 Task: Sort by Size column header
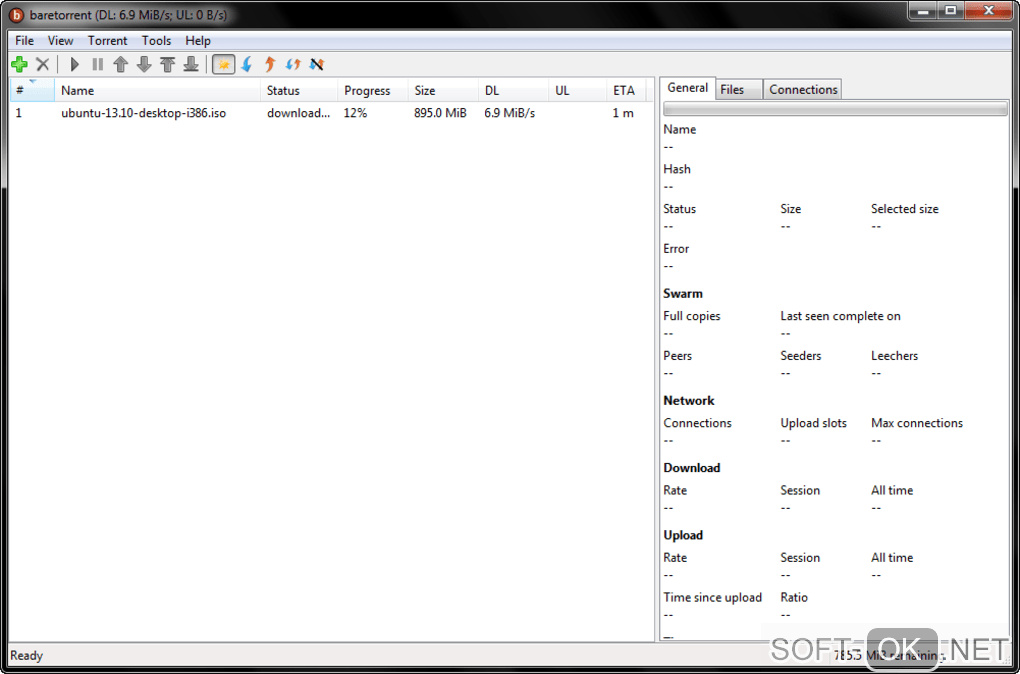tap(443, 90)
